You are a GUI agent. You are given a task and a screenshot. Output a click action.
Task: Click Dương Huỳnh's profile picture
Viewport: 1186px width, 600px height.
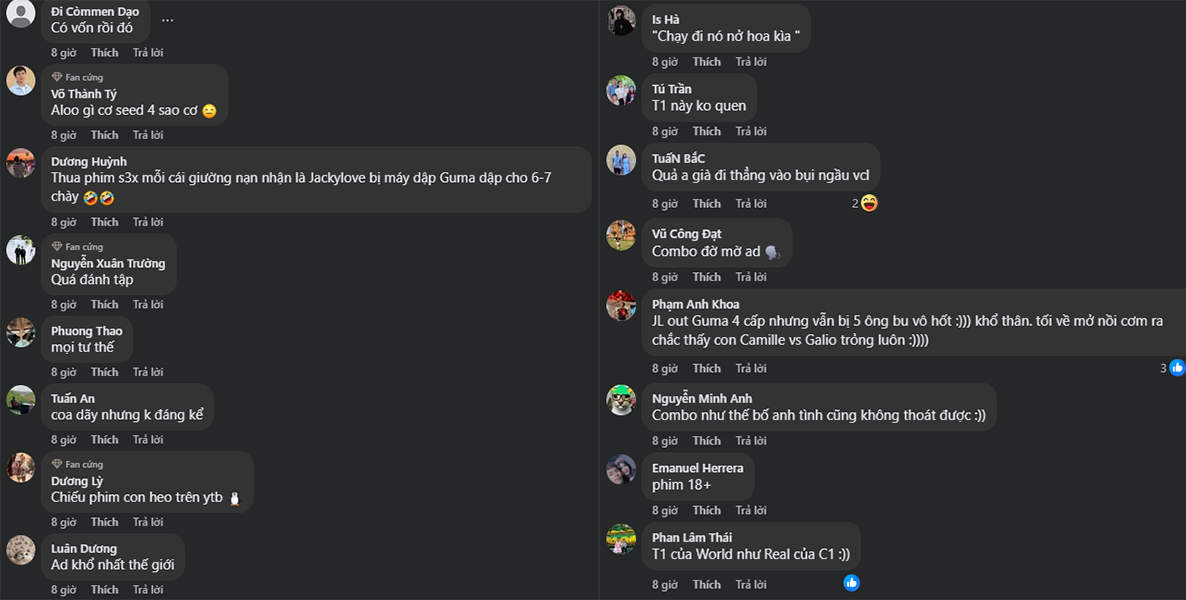pos(21,163)
